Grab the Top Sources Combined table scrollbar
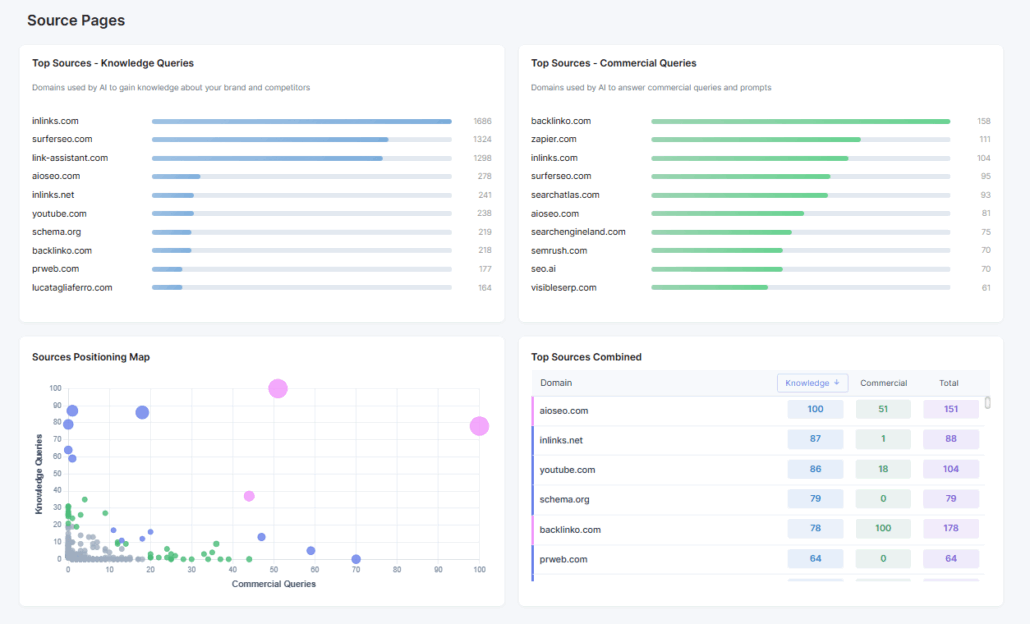This screenshot has width=1030, height=624. coord(987,403)
